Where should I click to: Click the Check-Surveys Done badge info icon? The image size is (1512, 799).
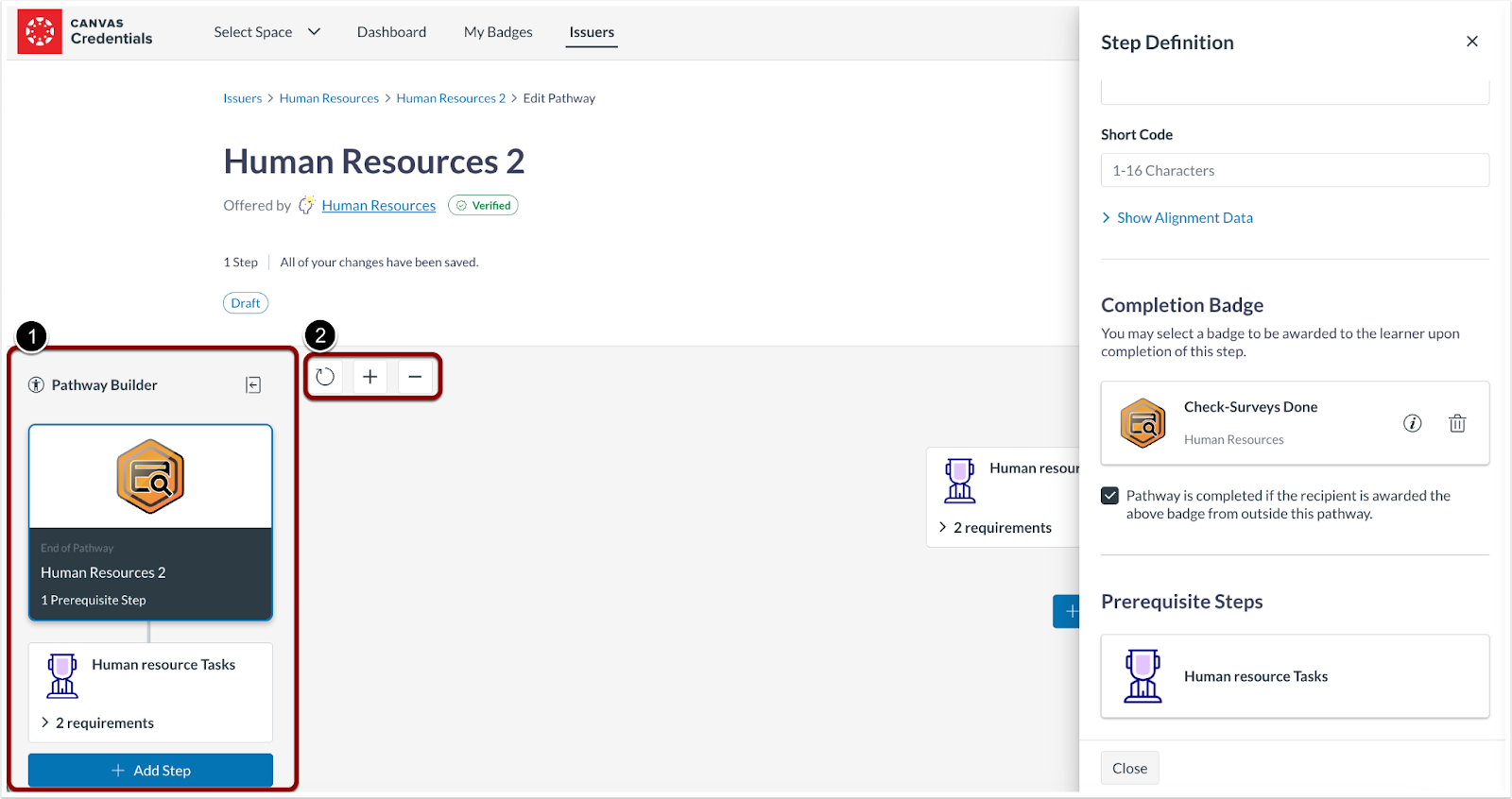(x=1412, y=423)
